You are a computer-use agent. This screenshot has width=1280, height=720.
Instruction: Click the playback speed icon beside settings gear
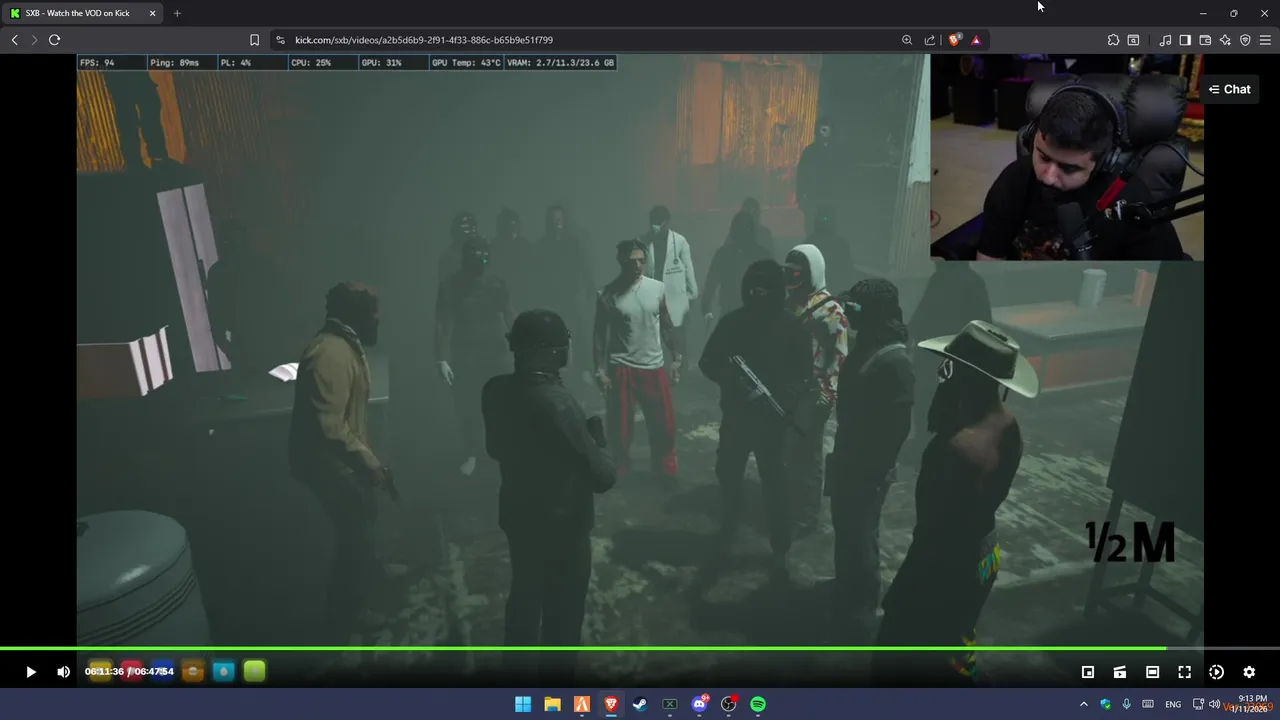tap(1216, 672)
